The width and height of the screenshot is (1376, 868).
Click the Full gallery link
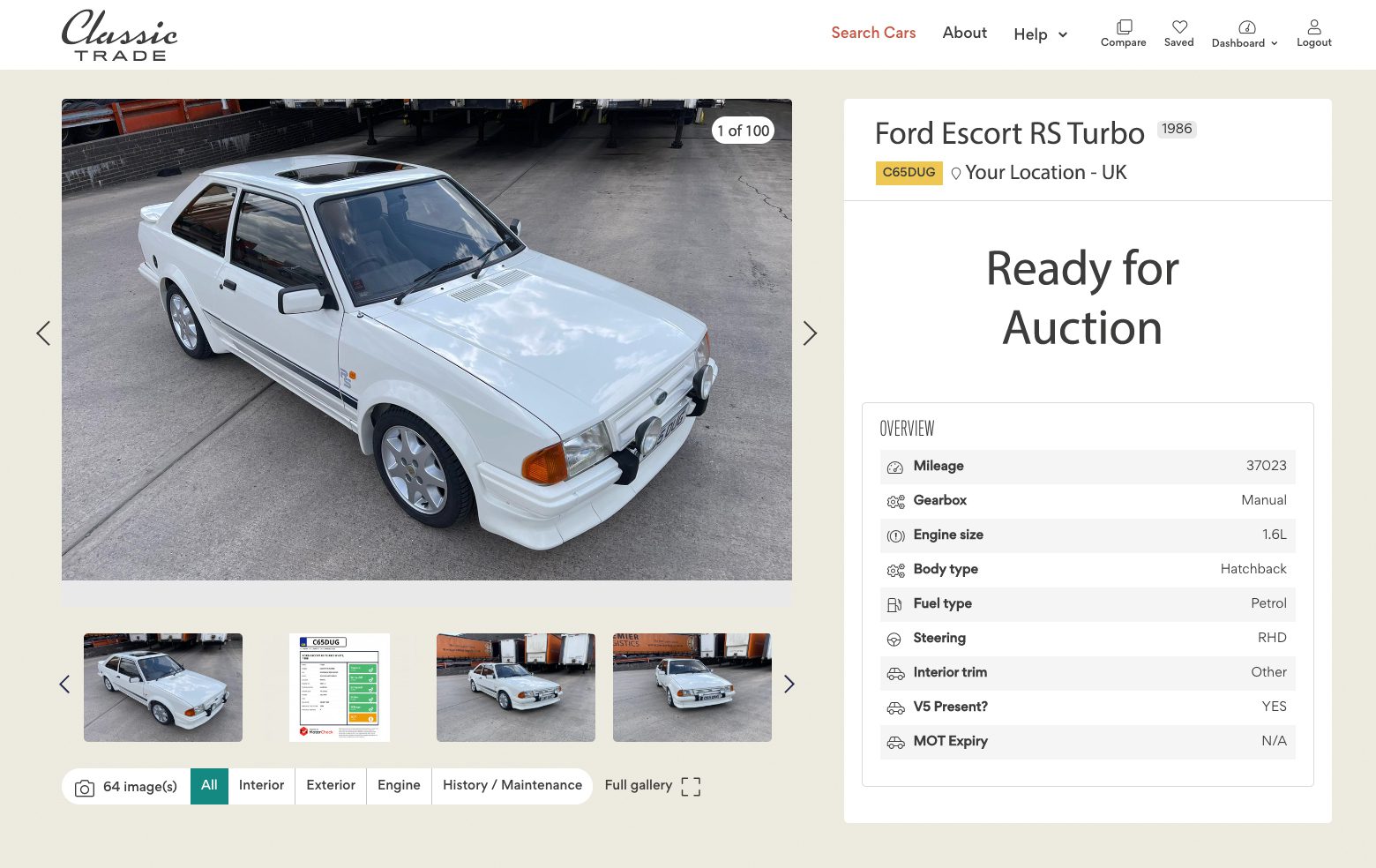[x=639, y=785]
